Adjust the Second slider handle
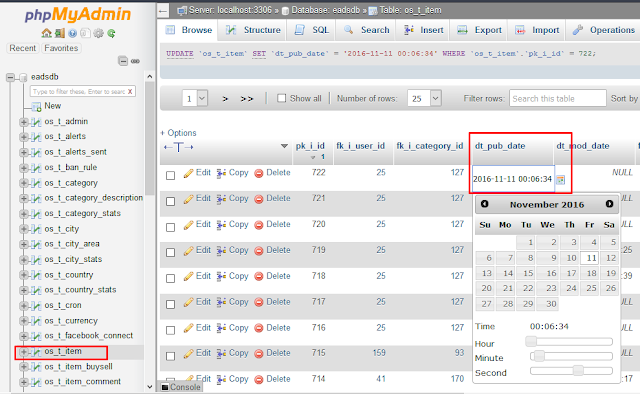This screenshot has height=394, width=640. [578, 371]
